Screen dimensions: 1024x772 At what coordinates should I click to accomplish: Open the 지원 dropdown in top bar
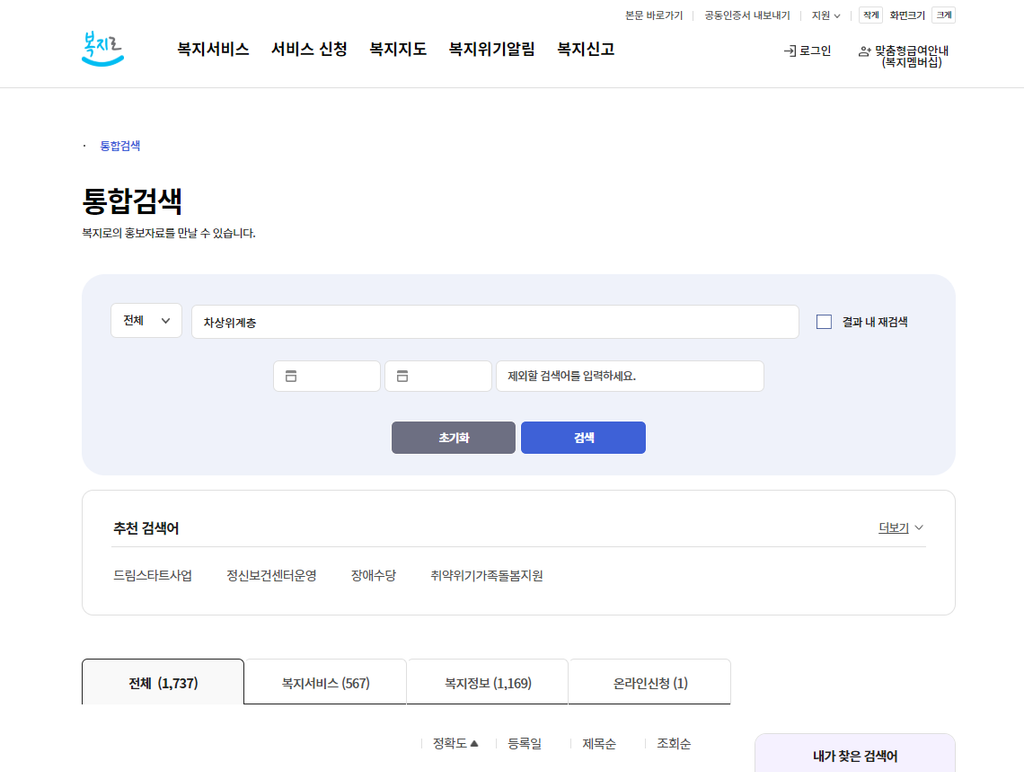pyautogui.click(x=825, y=16)
